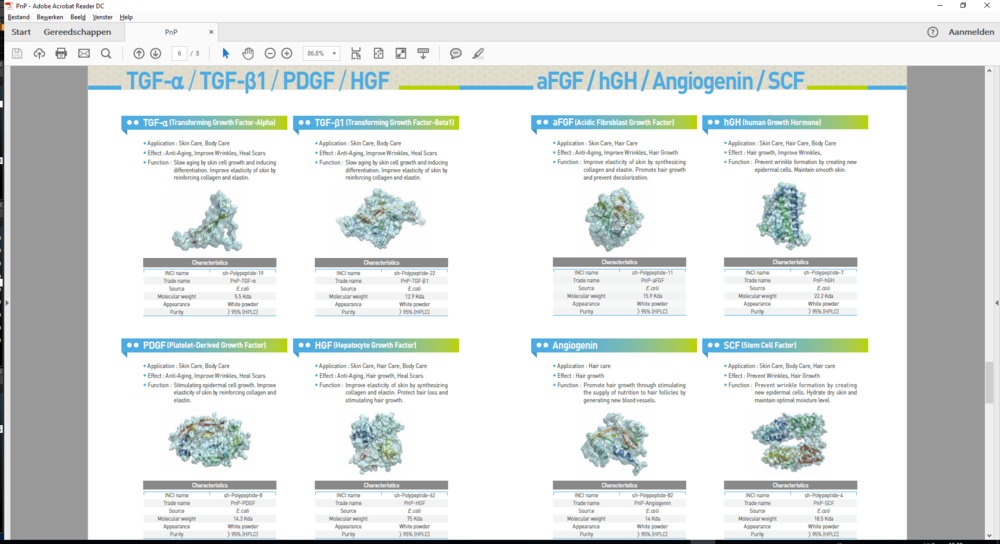Image resolution: width=1000 pixels, height=544 pixels.
Task: Open the Beeld menu
Action: click(78, 17)
